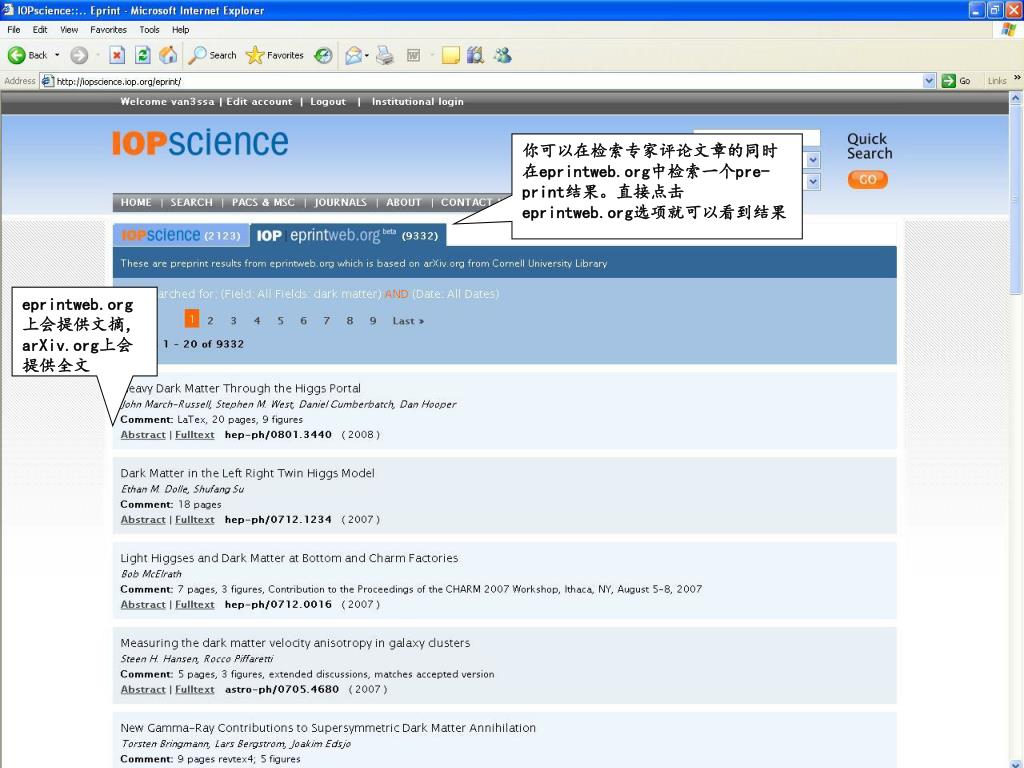
Task: Click the yellow note Discuss icon
Action: [x=451, y=56]
